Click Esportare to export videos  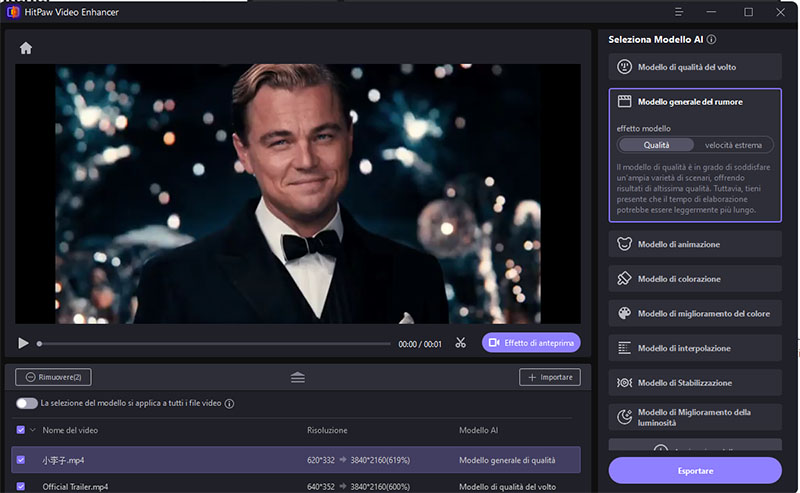pyautogui.click(x=695, y=471)
